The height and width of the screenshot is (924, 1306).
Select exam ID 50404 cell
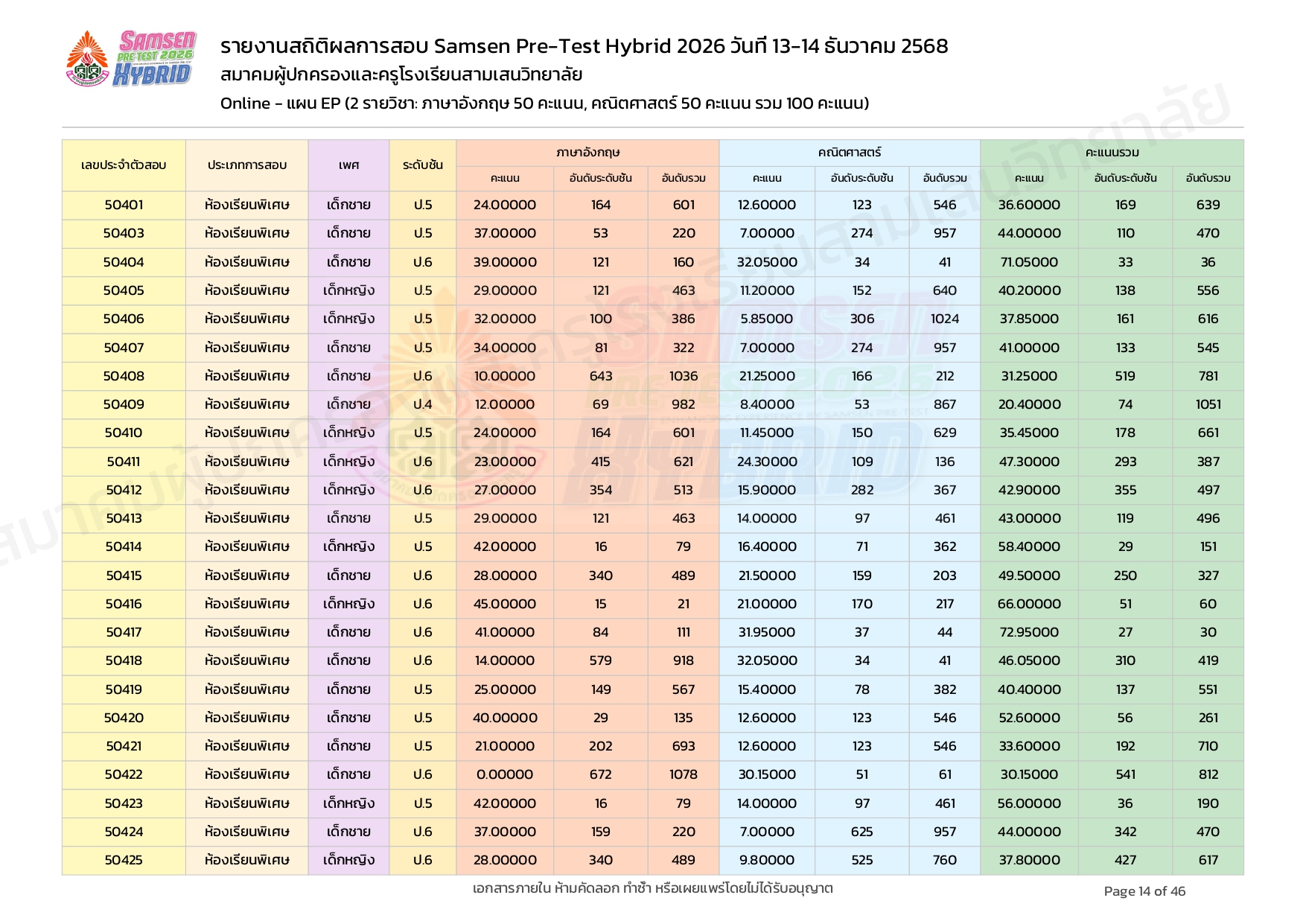[x=124, y=262]
